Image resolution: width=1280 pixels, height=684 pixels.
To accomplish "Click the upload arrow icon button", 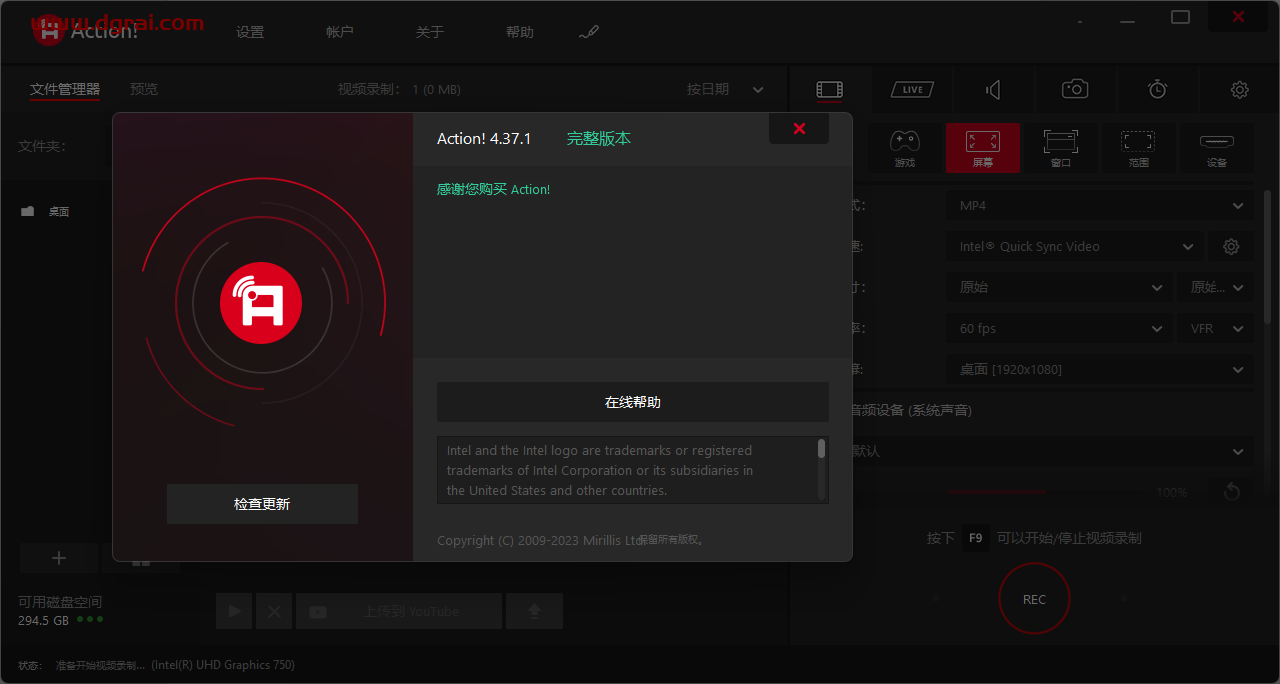I will pos(534,611).
